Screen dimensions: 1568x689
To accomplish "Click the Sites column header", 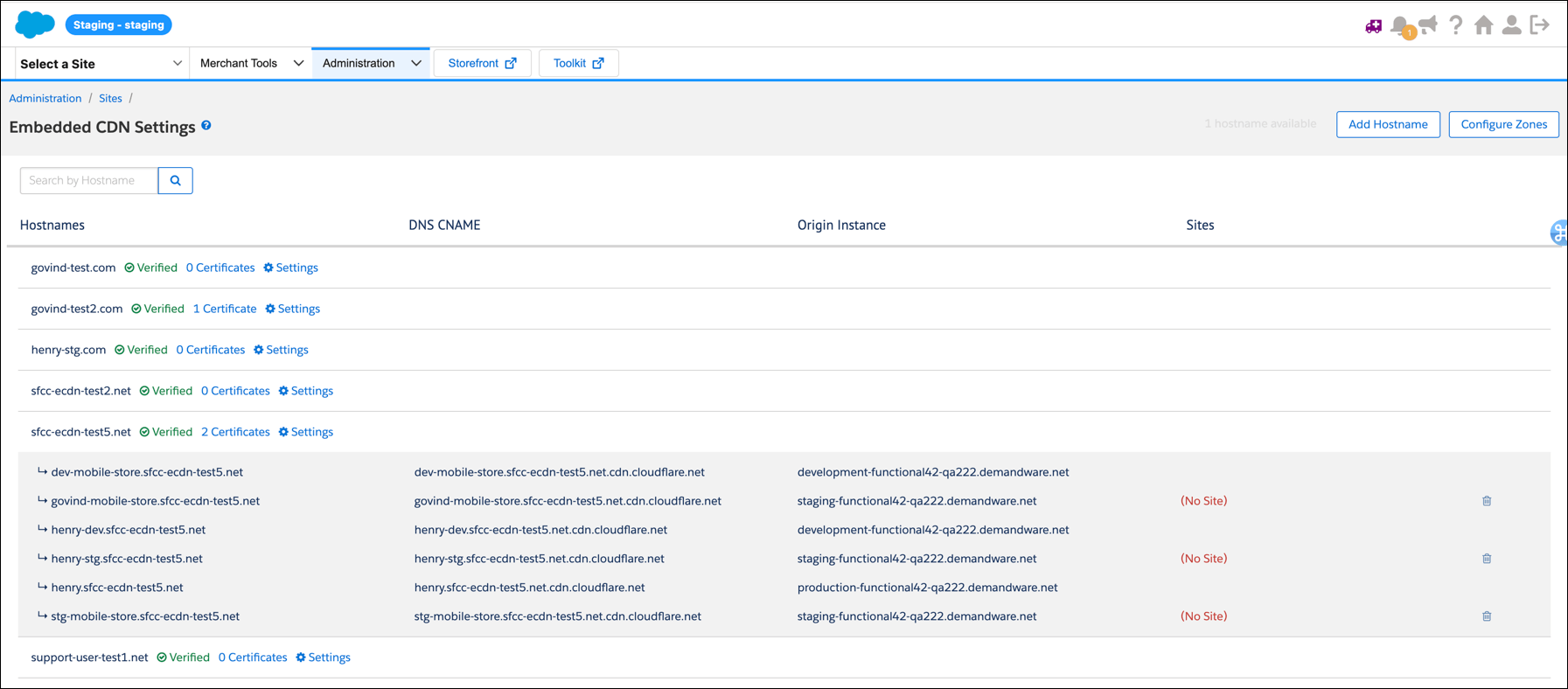I will click(1200, 225).
